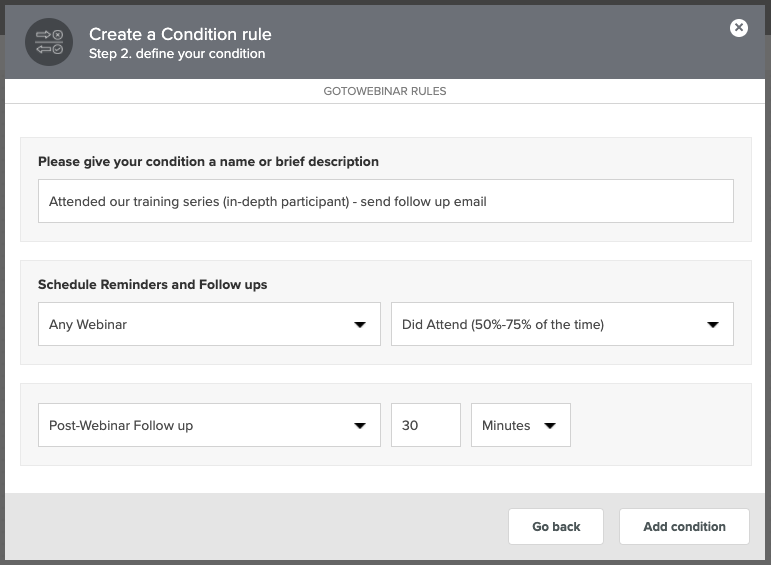Open the Did Attend (50%-75%) dropdown
This screenshot has height=565, width=771.
click(x=562, y=324)
